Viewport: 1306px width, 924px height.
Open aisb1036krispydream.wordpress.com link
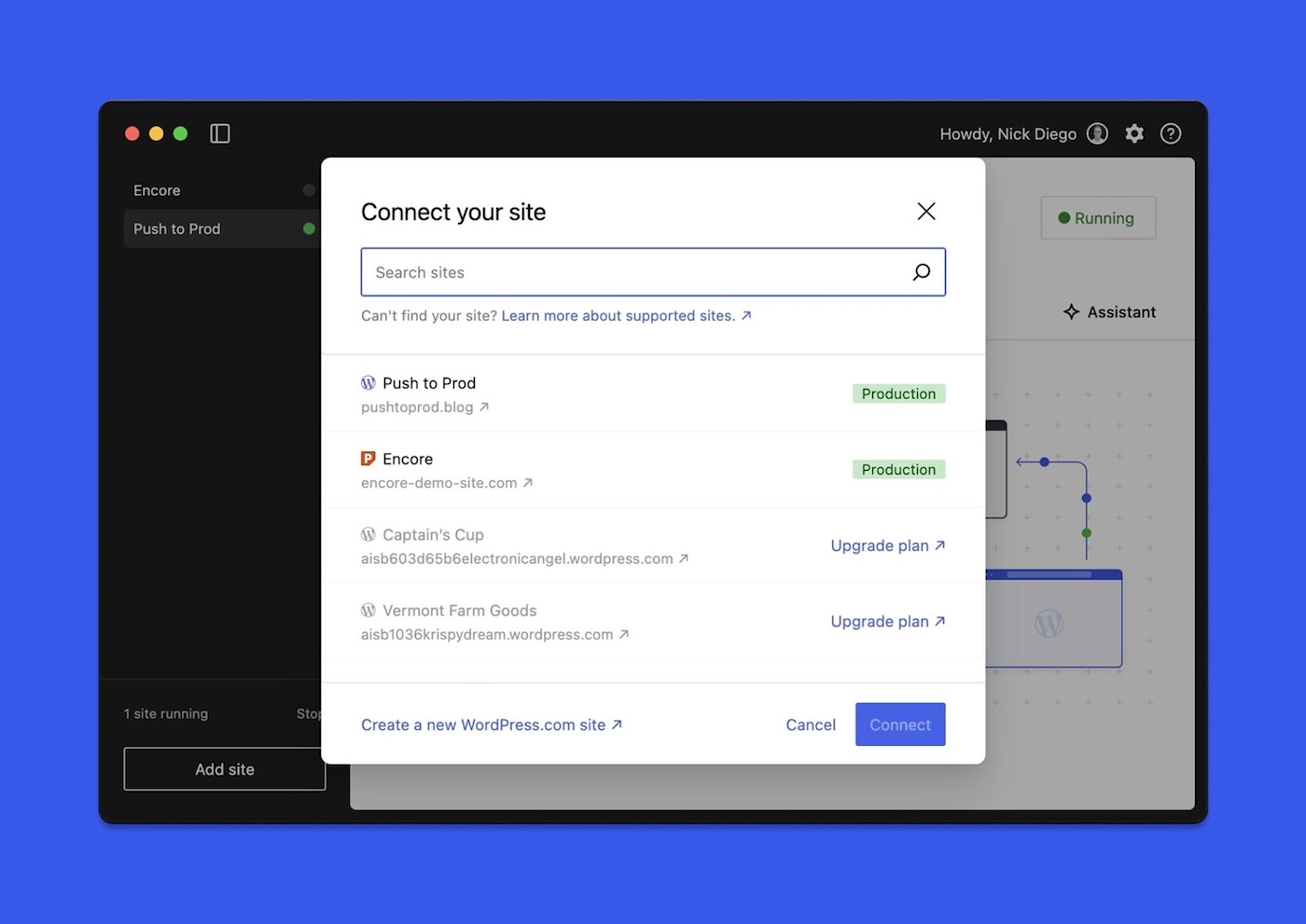(x=495, y=634)
